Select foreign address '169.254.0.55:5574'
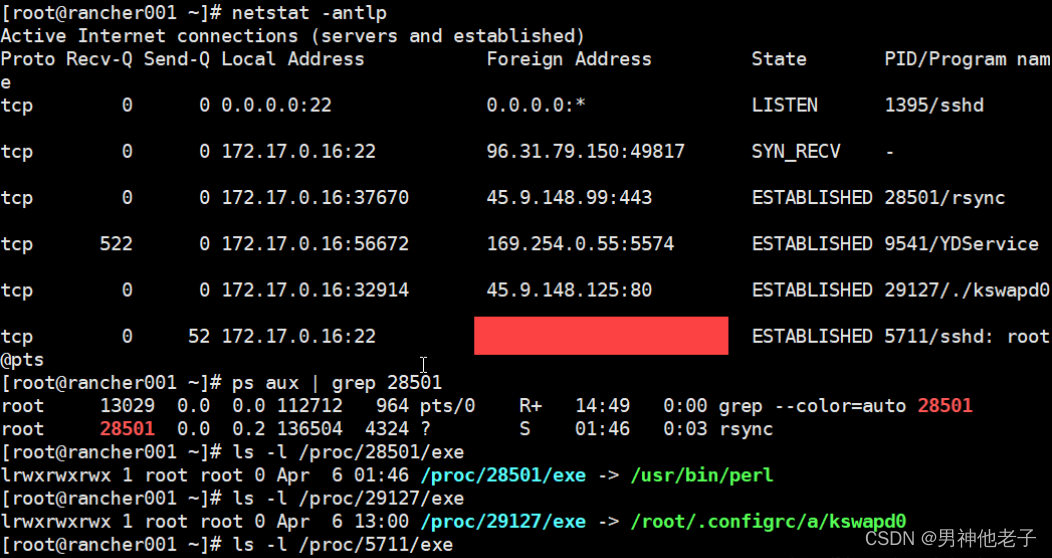 tap(580, 244)
